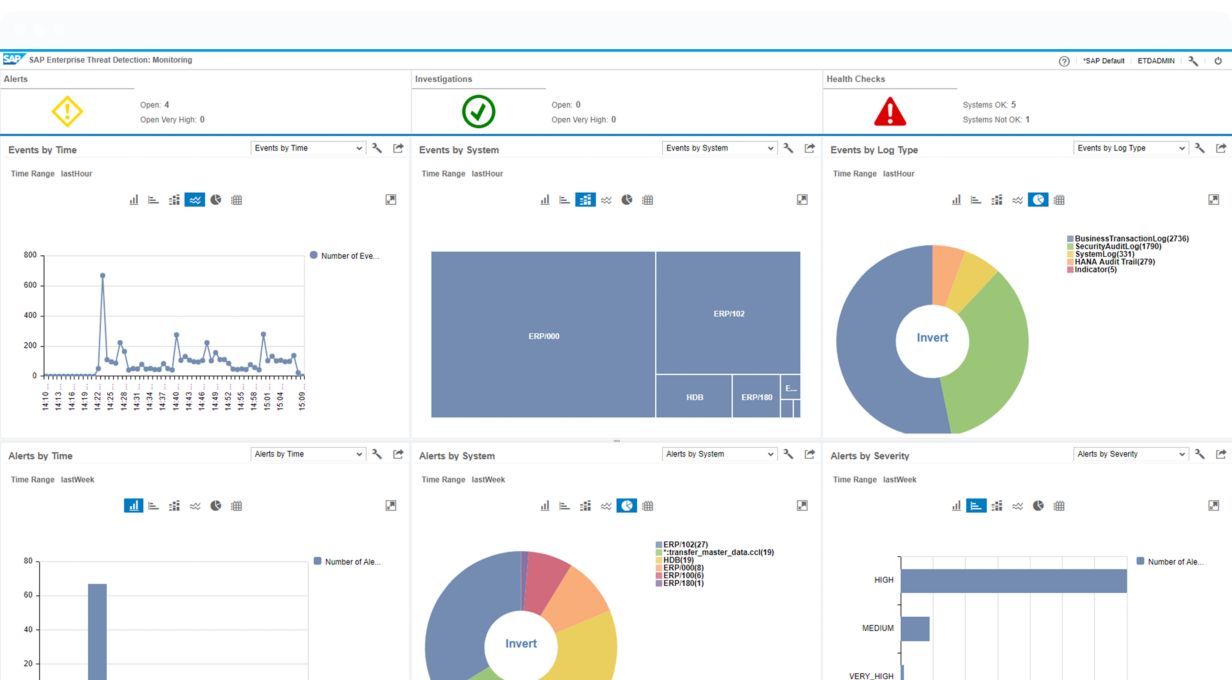Image resolution: width=1232 pixels, height=680 pixels.
Task: Open the ETDADMIN user menu
Action: click(1156, 61)
